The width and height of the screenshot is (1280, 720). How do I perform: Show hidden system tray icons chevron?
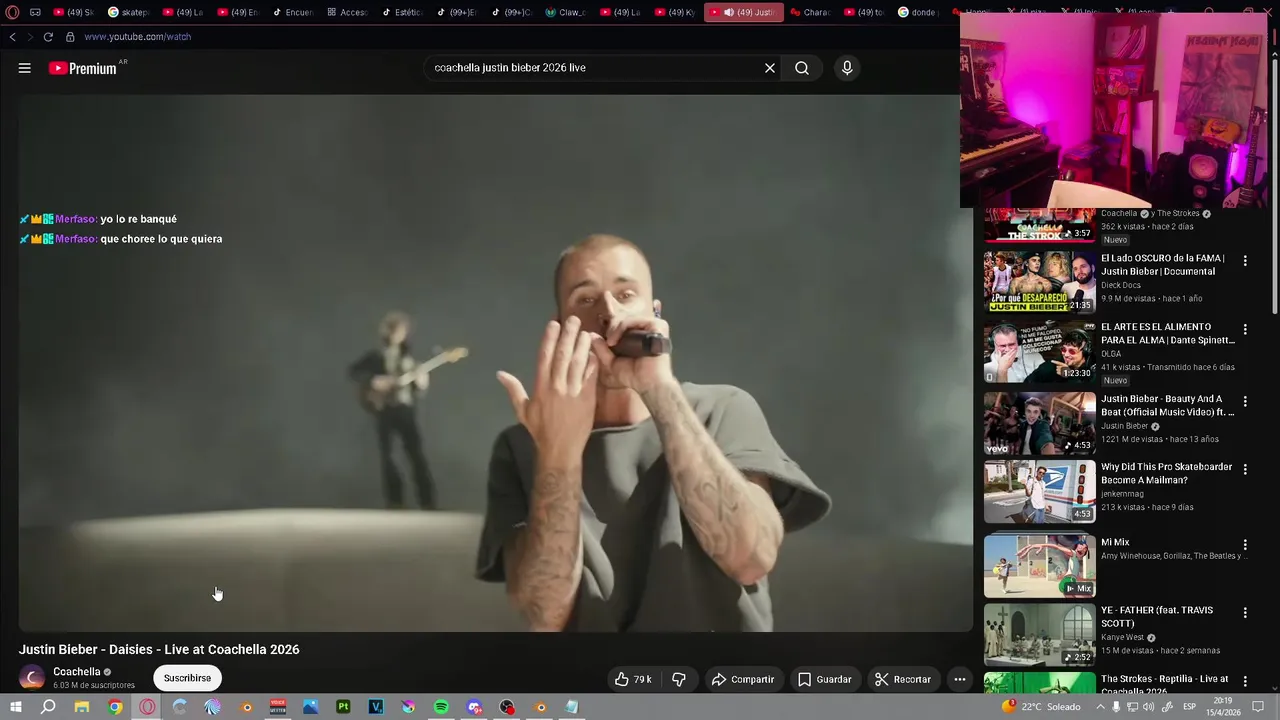tap(1100, 707)
